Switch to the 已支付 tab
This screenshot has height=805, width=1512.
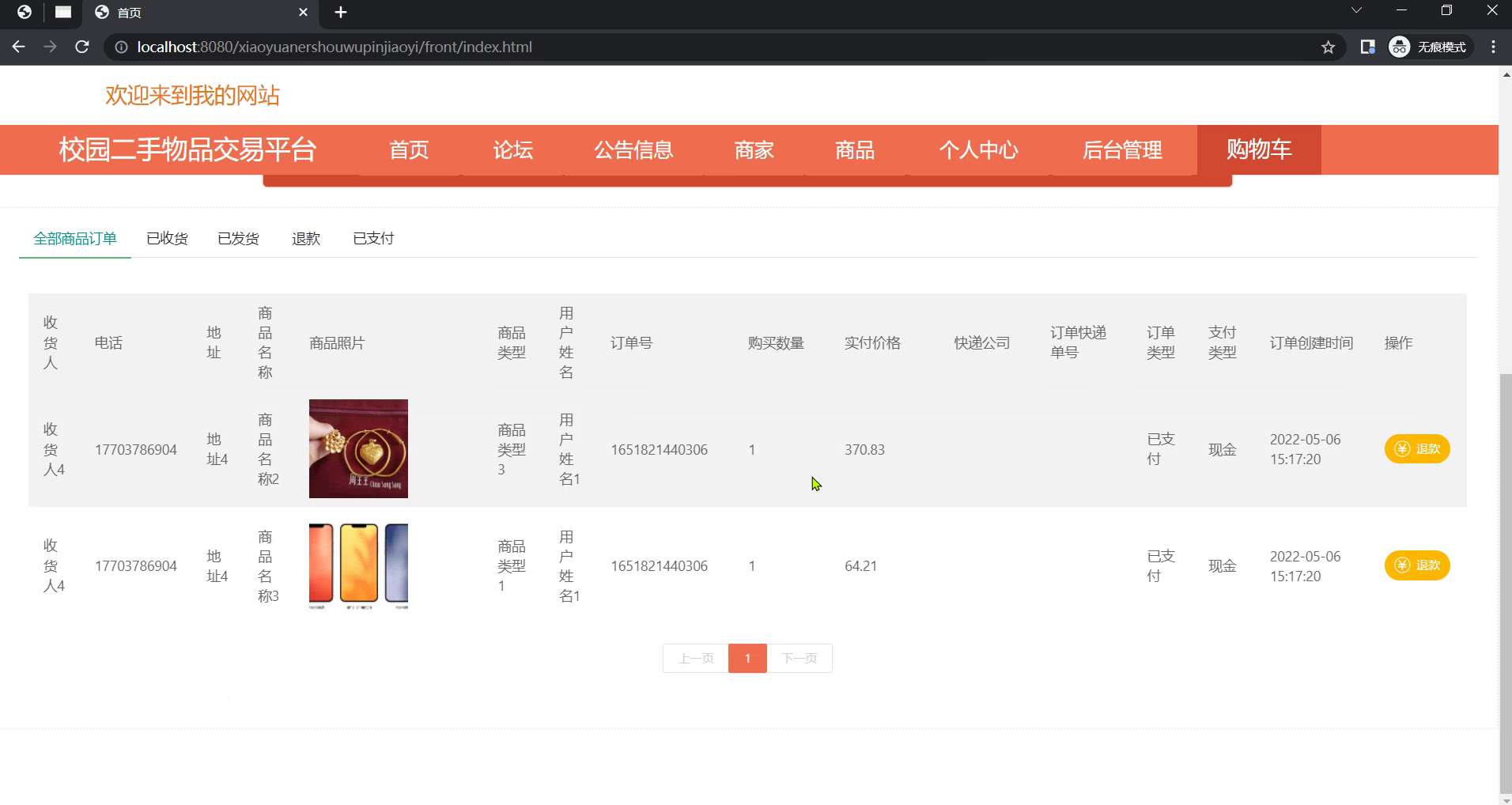[x=373, y=239]
